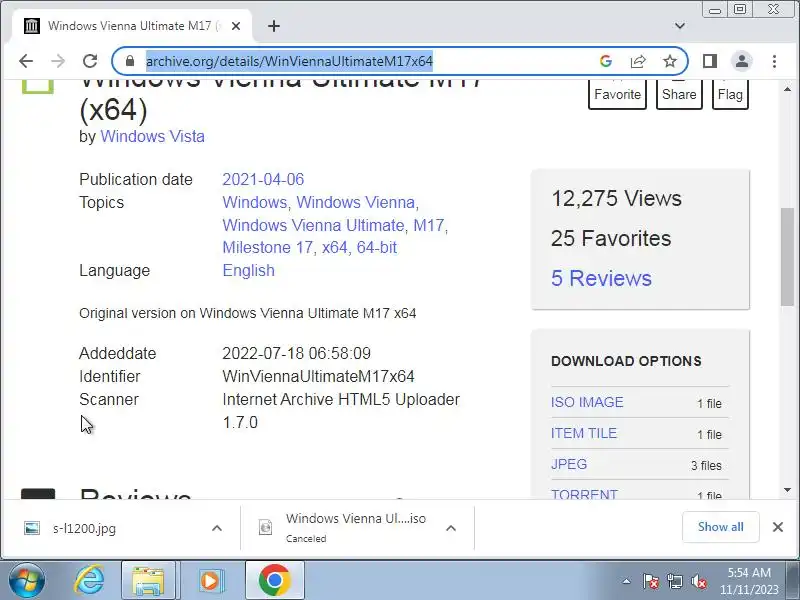View site information via padlock icon
800x600 pixels.
point(130,61)
